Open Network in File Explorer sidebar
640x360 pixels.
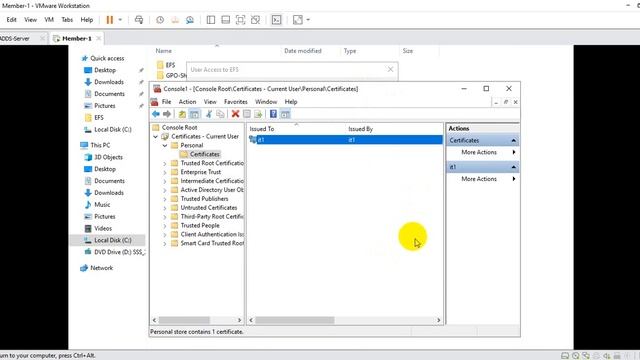(101, 268)
